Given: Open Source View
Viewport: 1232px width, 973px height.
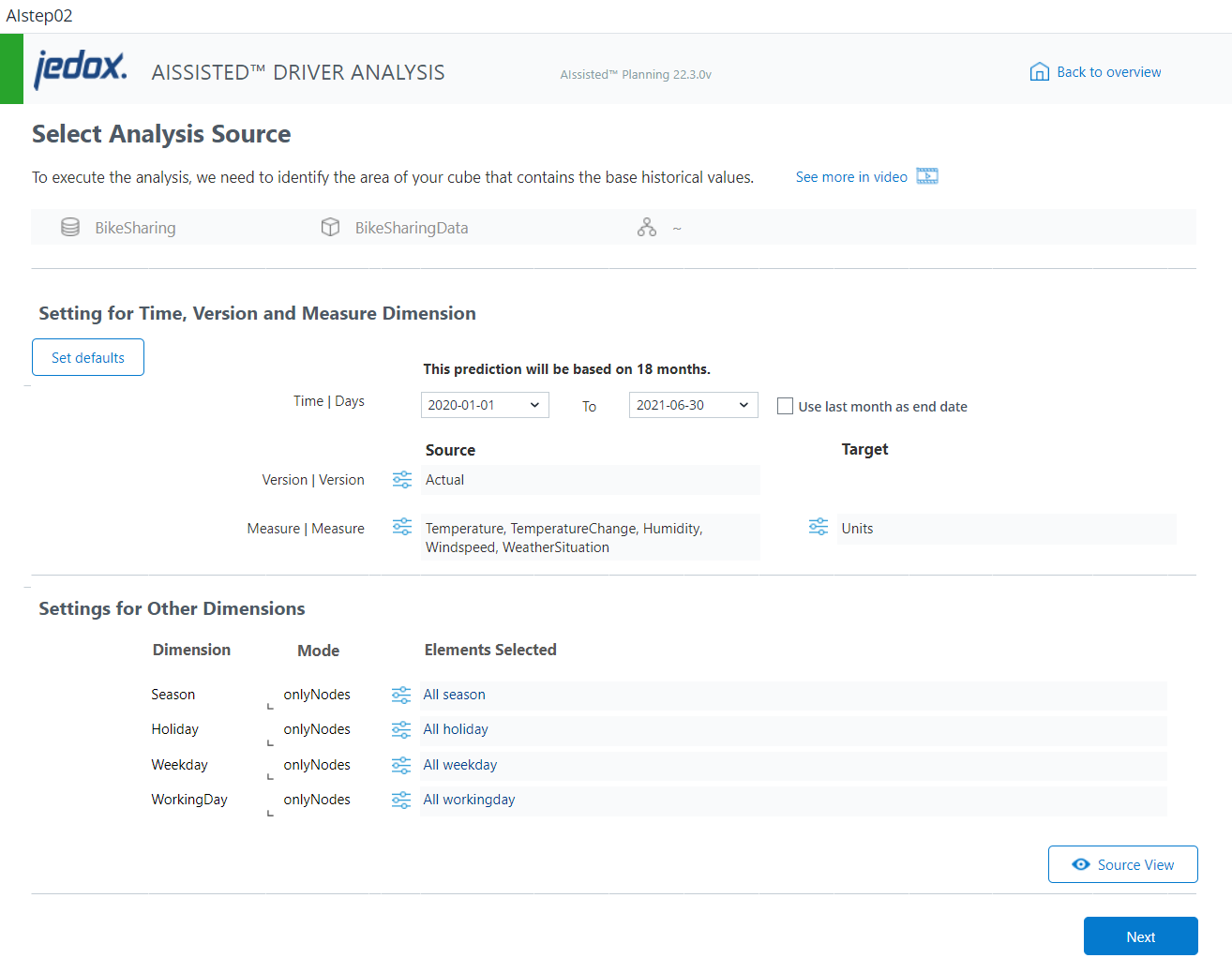Looking at the screenshot, I should point(1122,863).
